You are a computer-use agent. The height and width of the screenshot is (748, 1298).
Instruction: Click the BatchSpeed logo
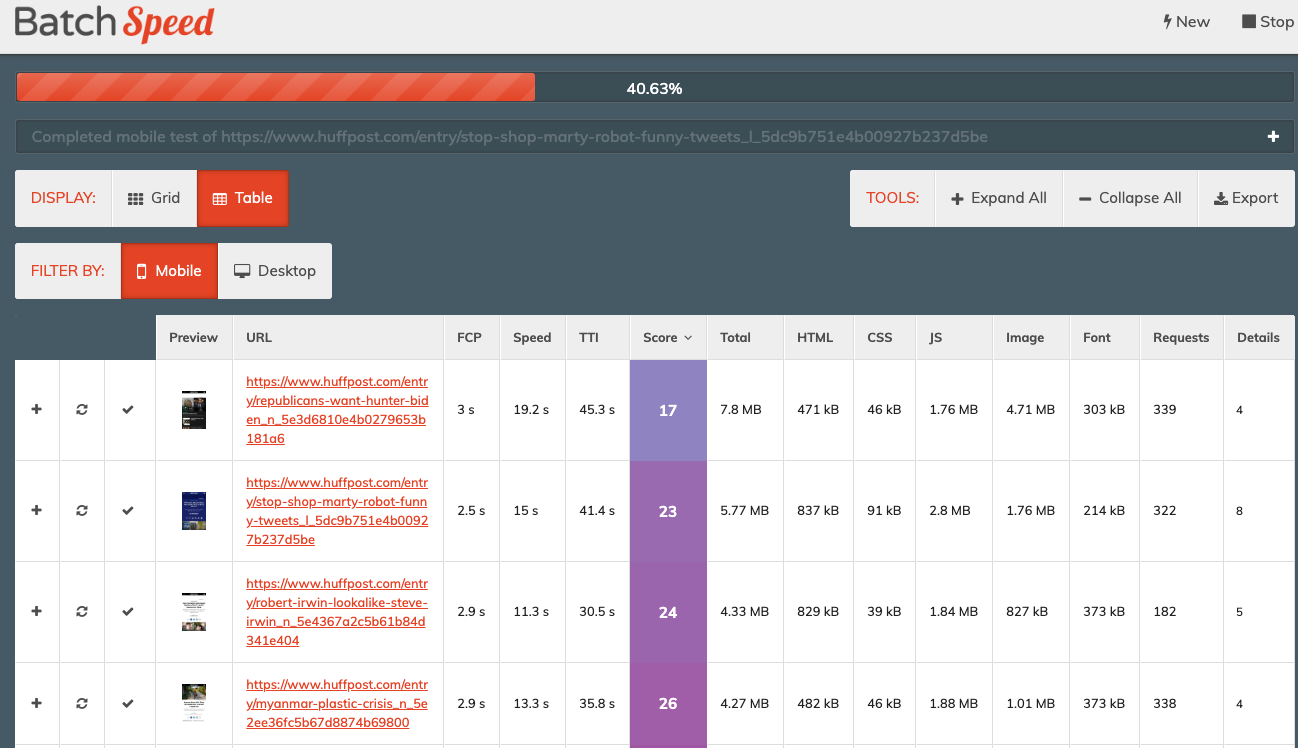114,23
